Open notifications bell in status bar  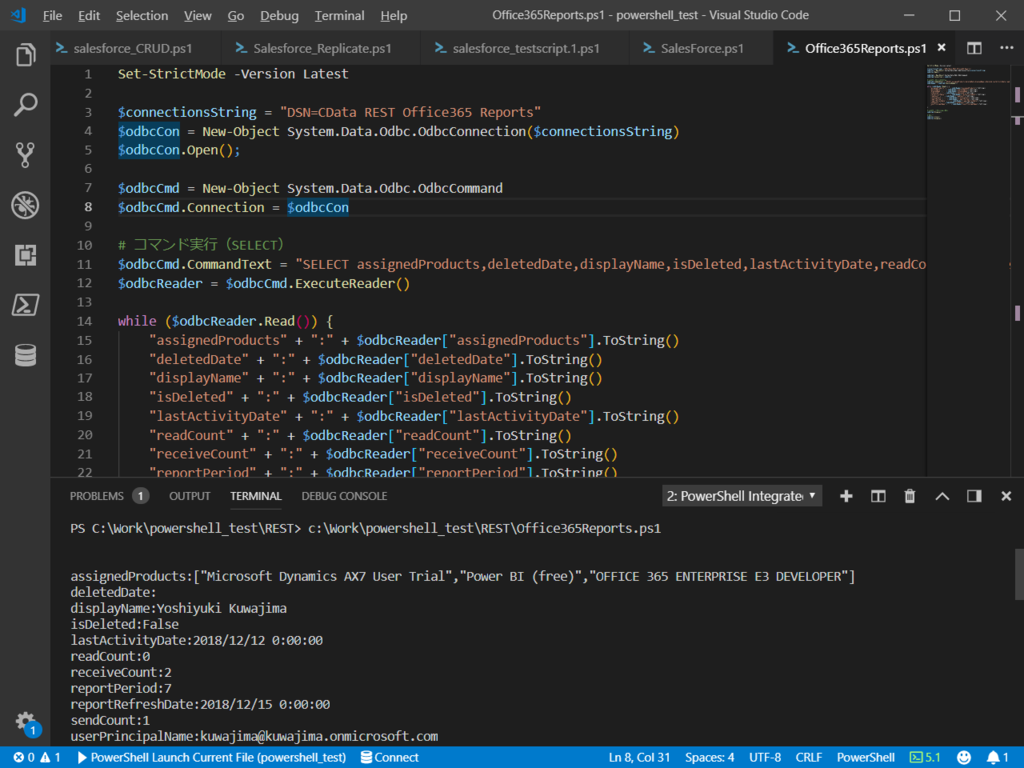(x=997, y=758)
